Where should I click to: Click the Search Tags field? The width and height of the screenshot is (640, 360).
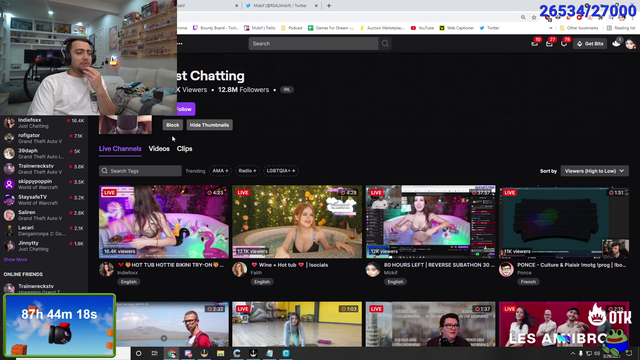coord(140,171)
